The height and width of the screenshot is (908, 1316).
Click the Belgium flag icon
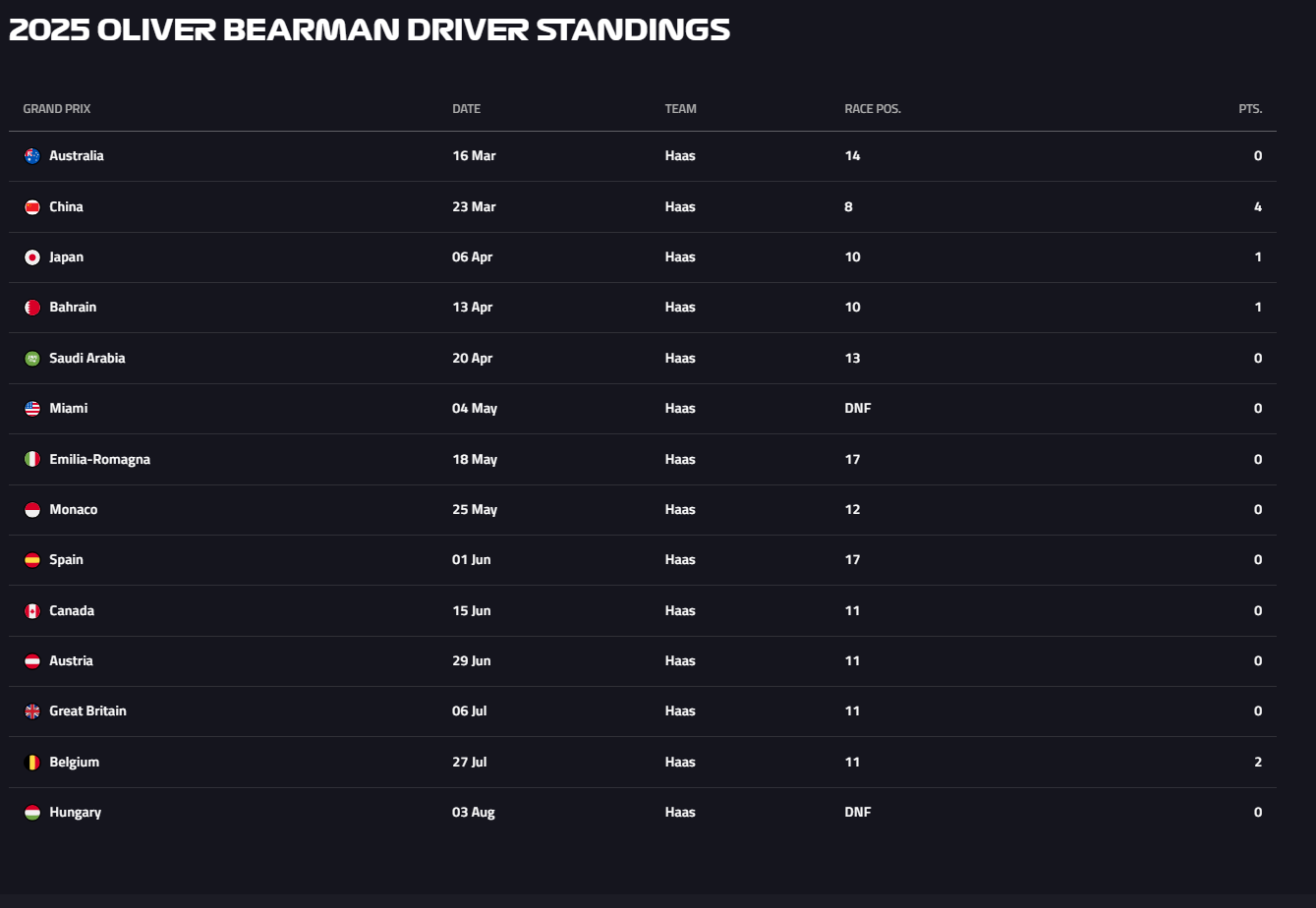click(x=32, y=763)
